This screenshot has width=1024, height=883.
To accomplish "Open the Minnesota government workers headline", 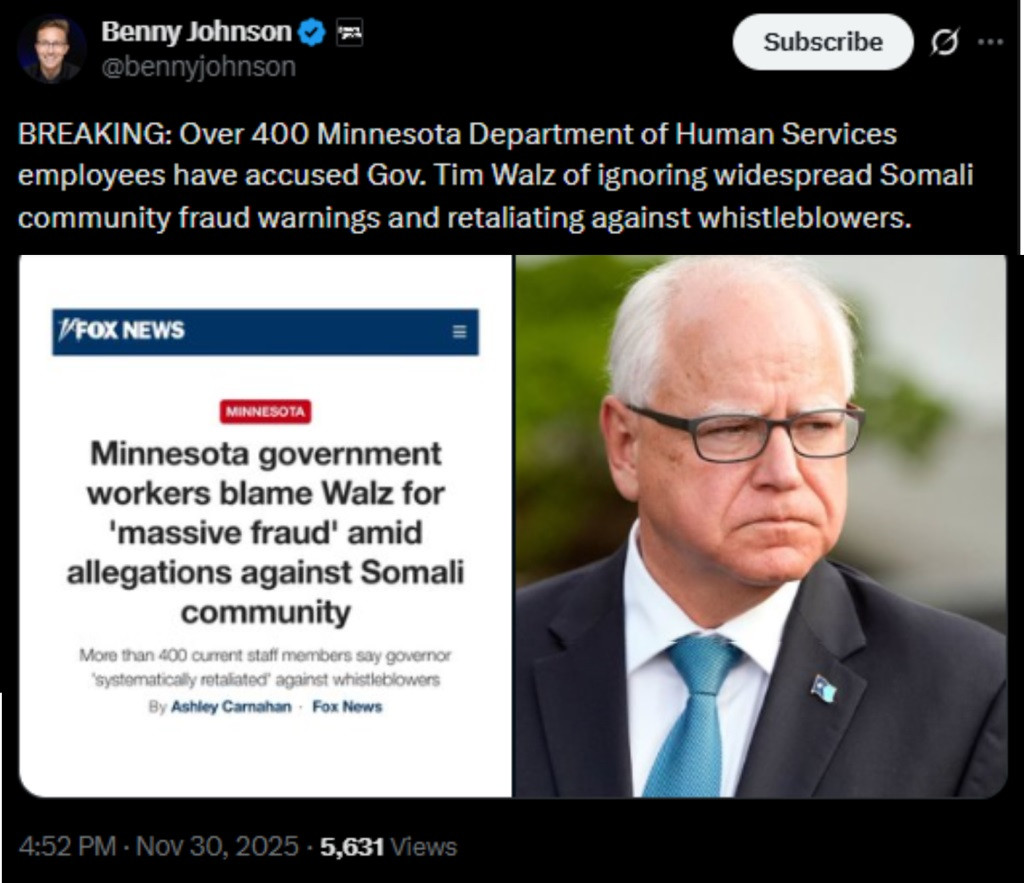I will pos(265,532).
